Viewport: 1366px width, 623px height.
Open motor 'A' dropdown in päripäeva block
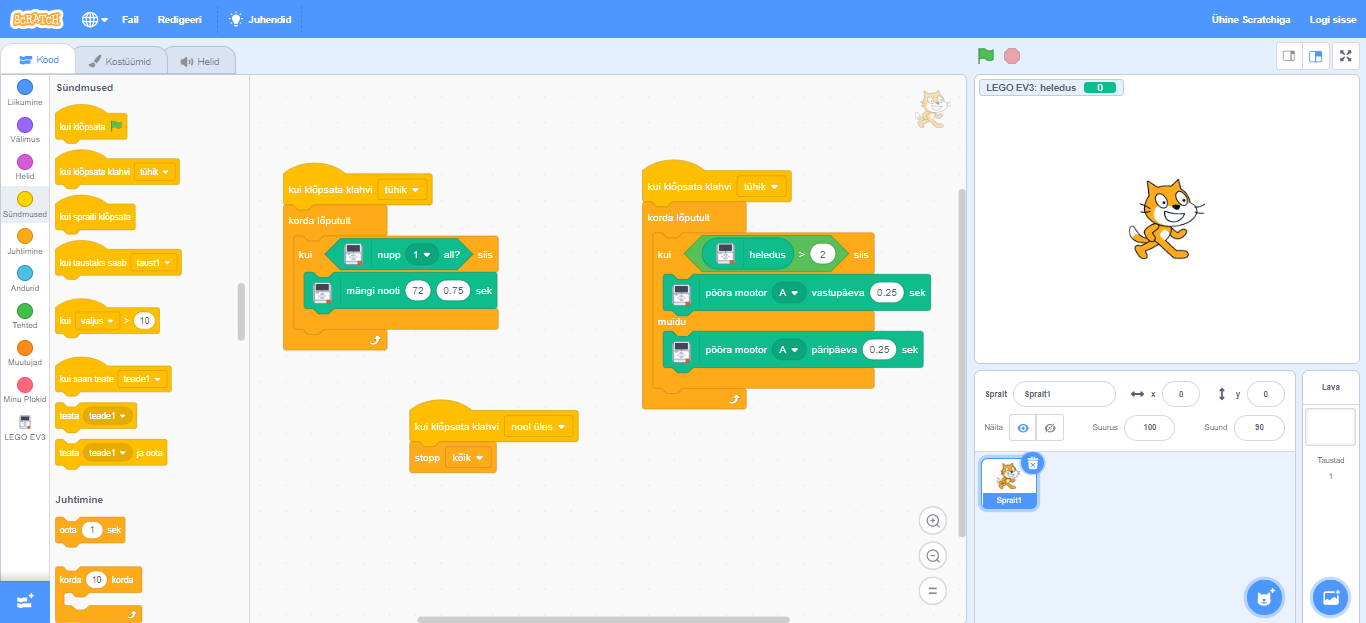click(788, 350)
